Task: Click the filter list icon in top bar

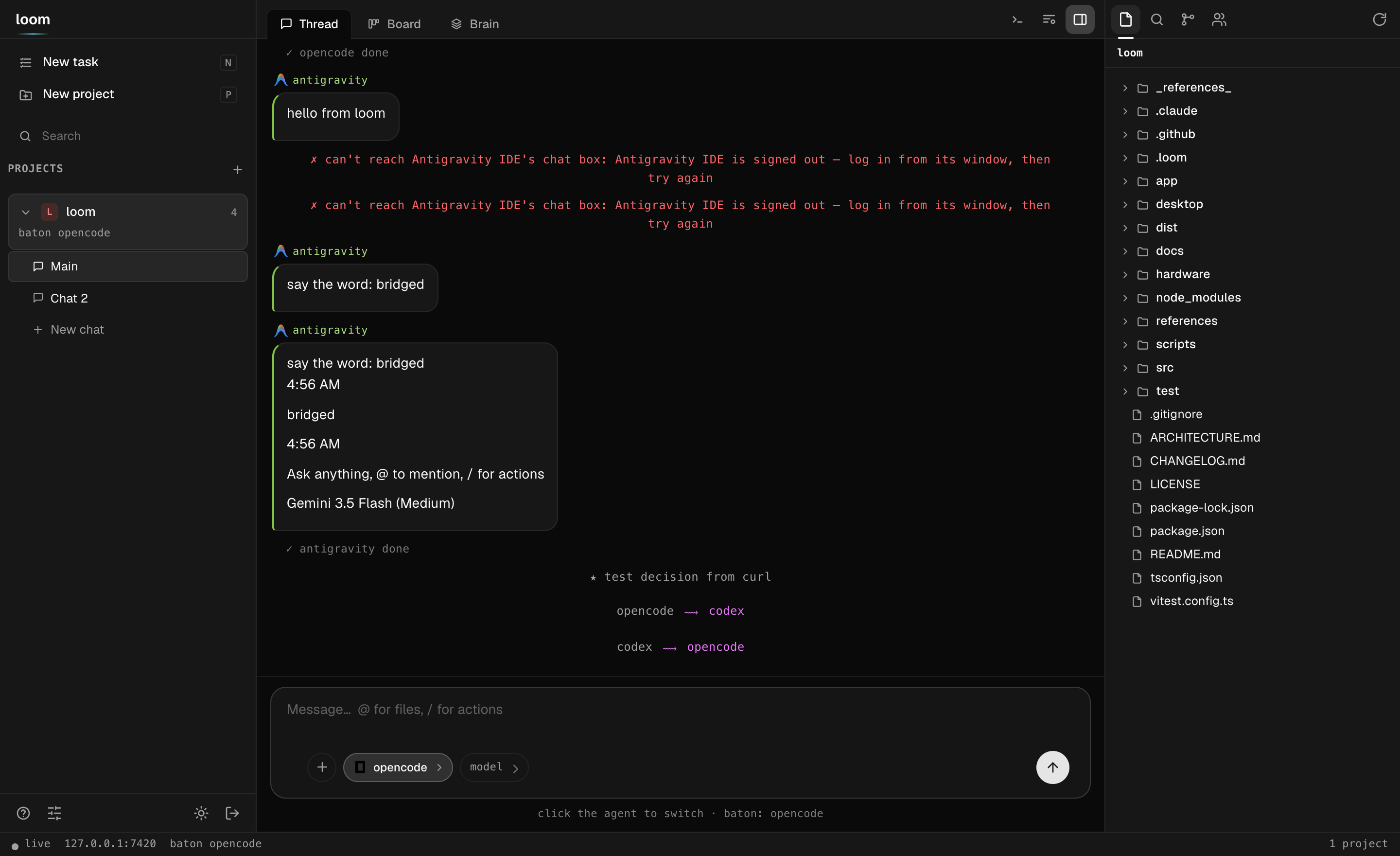Action: pyautogui.click(x=1049, y=20)
